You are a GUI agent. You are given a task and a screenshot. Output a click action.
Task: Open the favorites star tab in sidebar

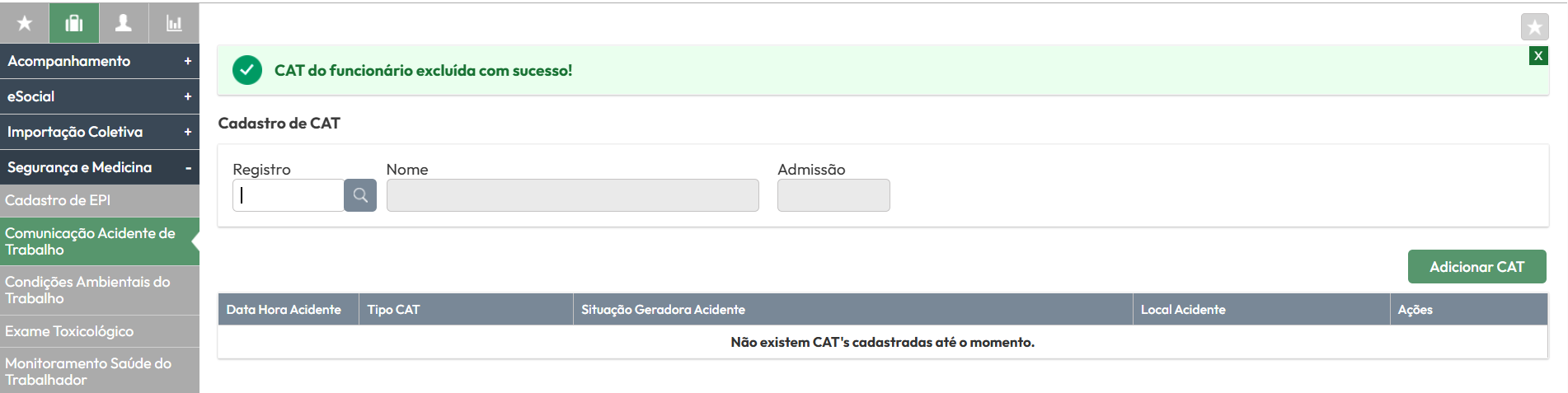pos(25,23)
